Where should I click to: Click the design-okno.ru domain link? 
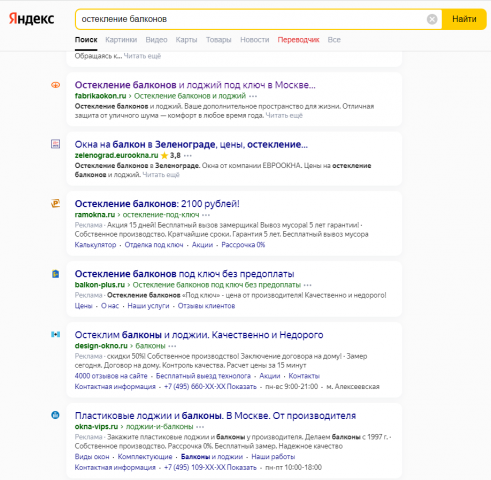click(x=101, y=346)
